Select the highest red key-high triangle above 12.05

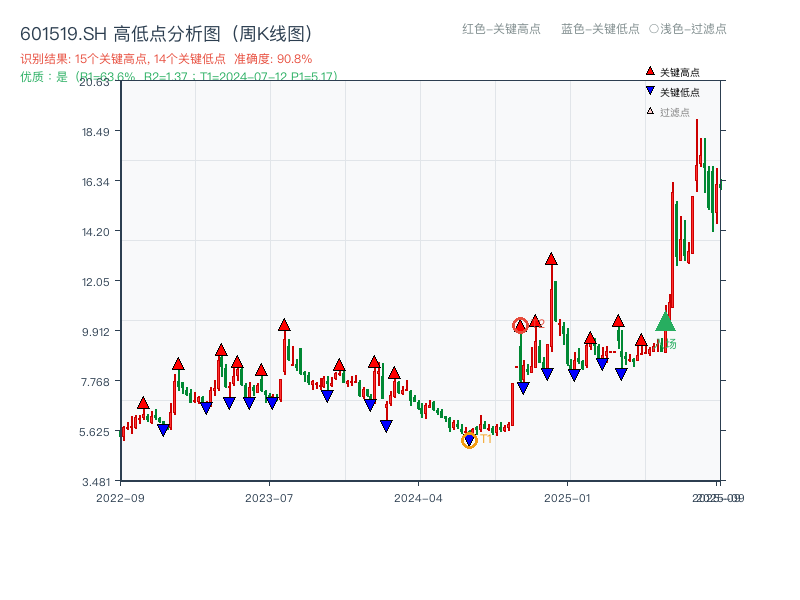(x=550, y=258)
